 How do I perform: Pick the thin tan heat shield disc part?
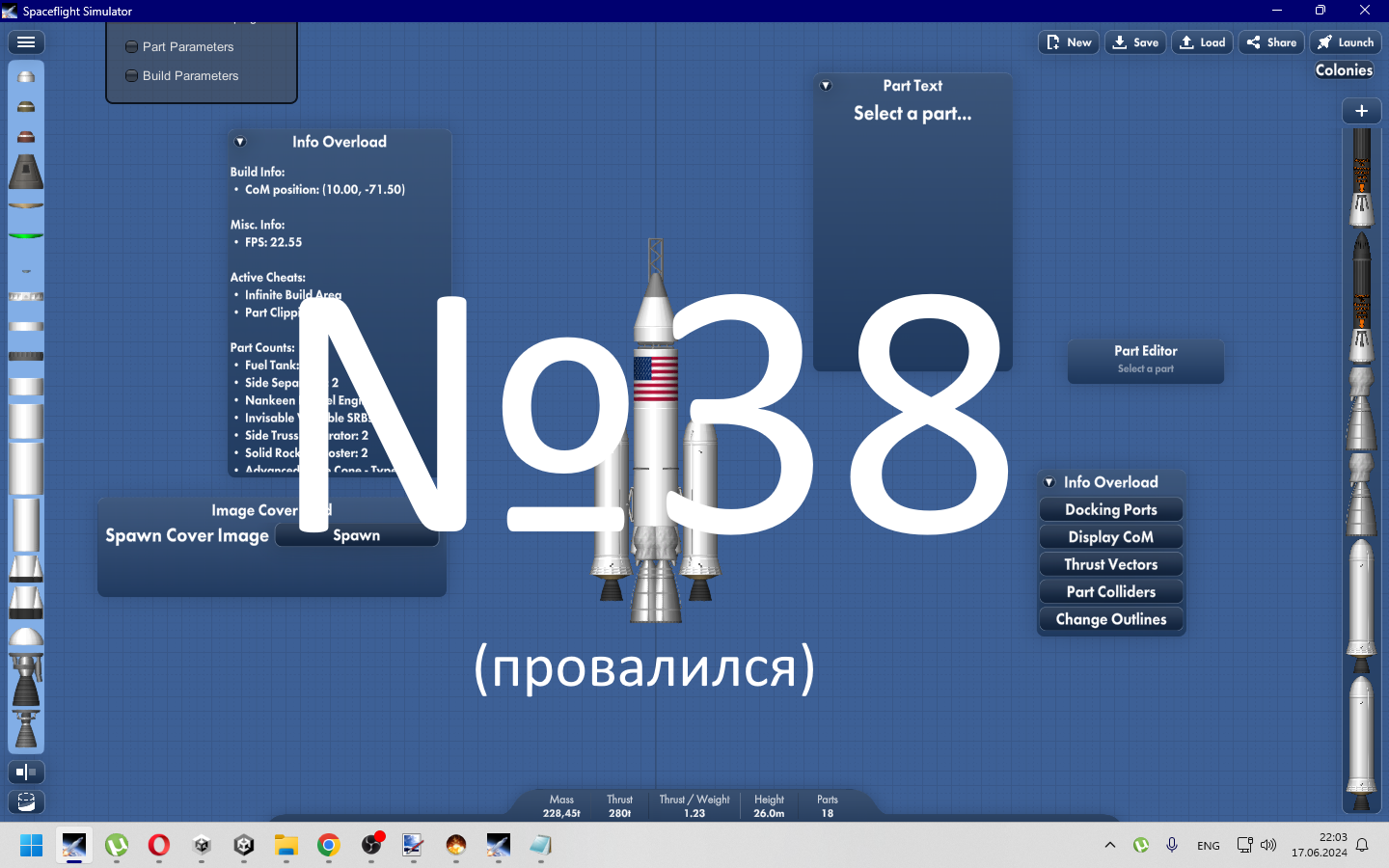coord(26,204)
